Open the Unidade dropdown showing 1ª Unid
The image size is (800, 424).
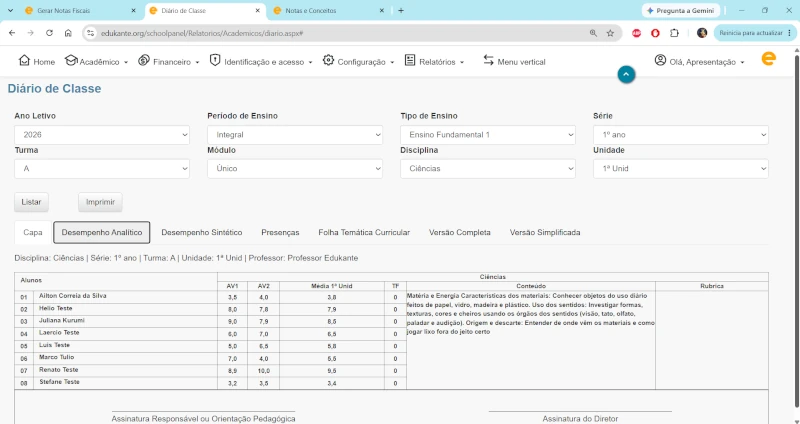[x=681, y=168]
